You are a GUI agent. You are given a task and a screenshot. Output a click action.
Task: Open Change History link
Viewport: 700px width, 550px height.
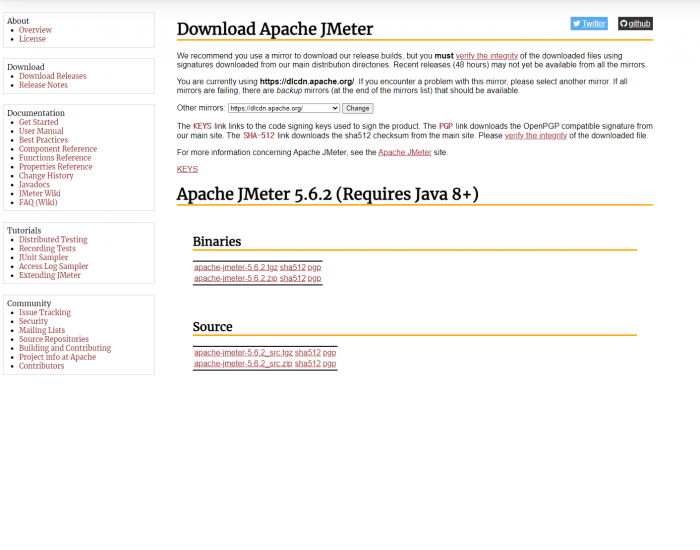pyautogui.click(x=46, y=175)
